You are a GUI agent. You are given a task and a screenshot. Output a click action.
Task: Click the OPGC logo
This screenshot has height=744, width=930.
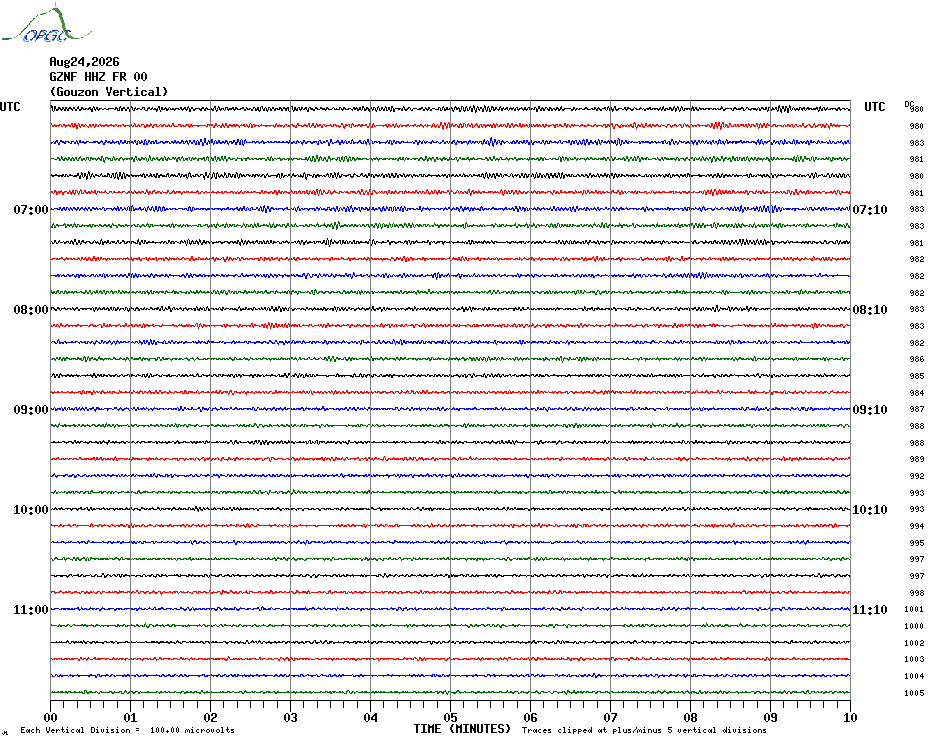47,24
